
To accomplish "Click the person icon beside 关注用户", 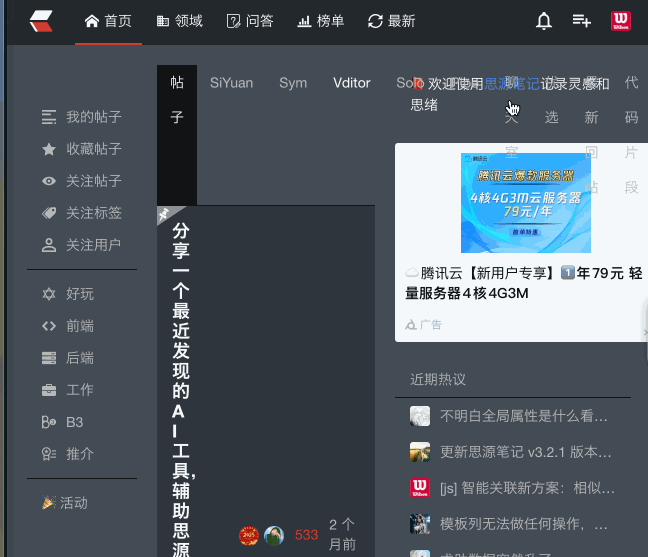I will pos(49,245).
